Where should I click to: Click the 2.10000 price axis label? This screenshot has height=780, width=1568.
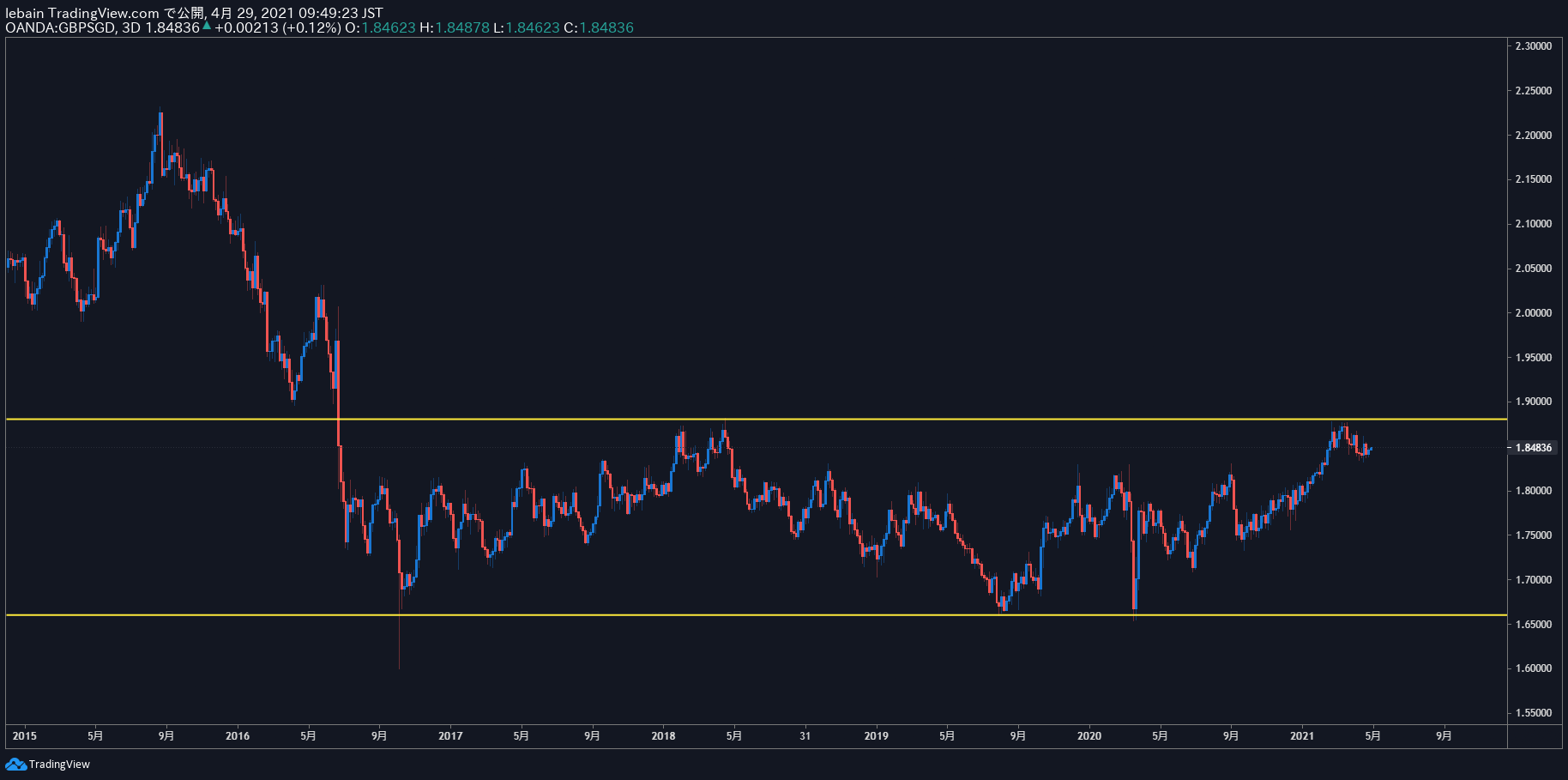tap(1533, 224)
